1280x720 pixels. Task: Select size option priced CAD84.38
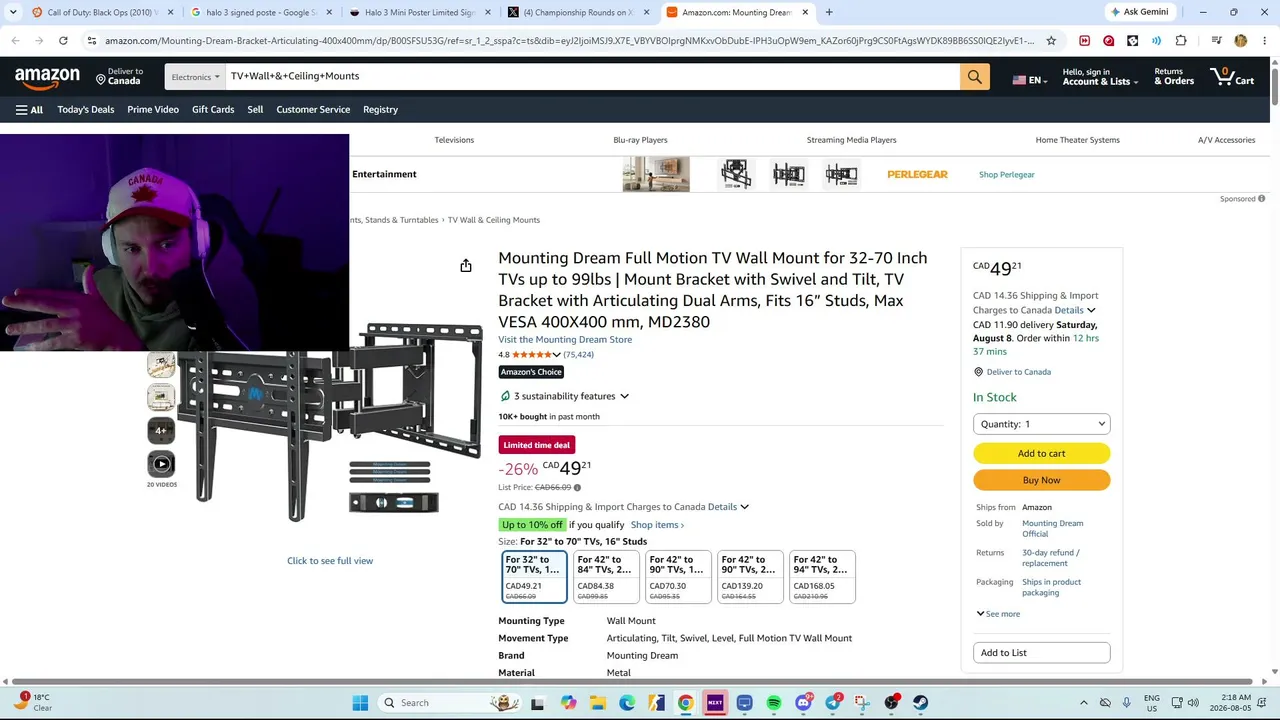point(606,577)
